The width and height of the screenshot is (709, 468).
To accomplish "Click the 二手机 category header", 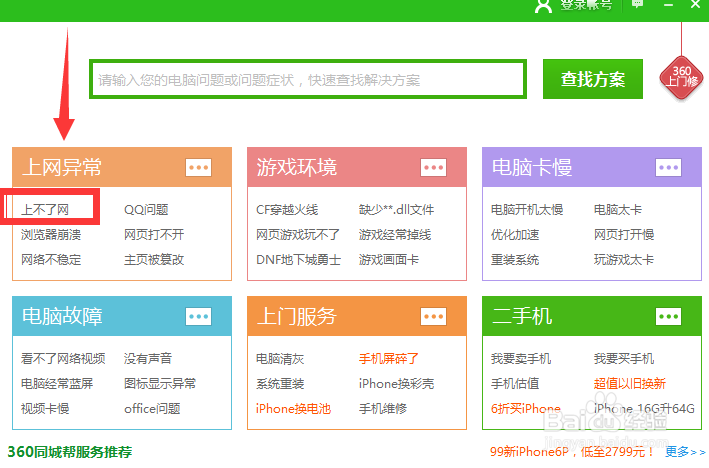I will pos(592,316).
